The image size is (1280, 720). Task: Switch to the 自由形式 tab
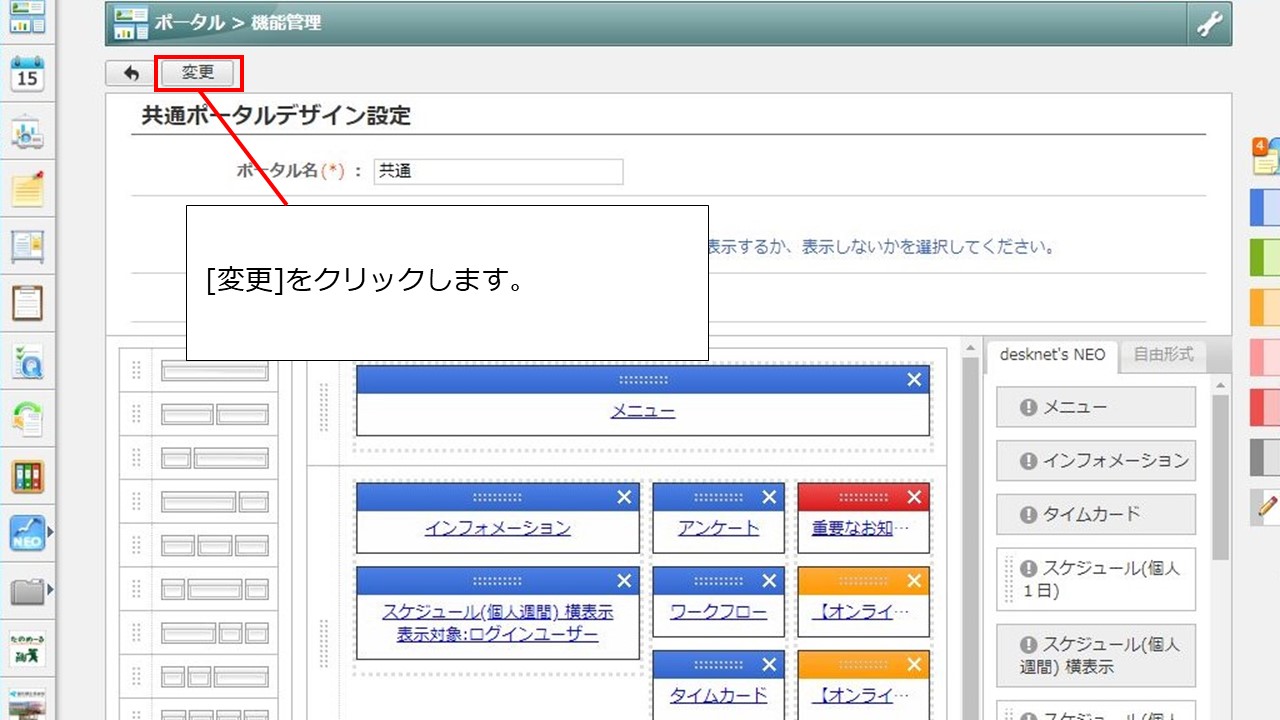(1163, 356)
